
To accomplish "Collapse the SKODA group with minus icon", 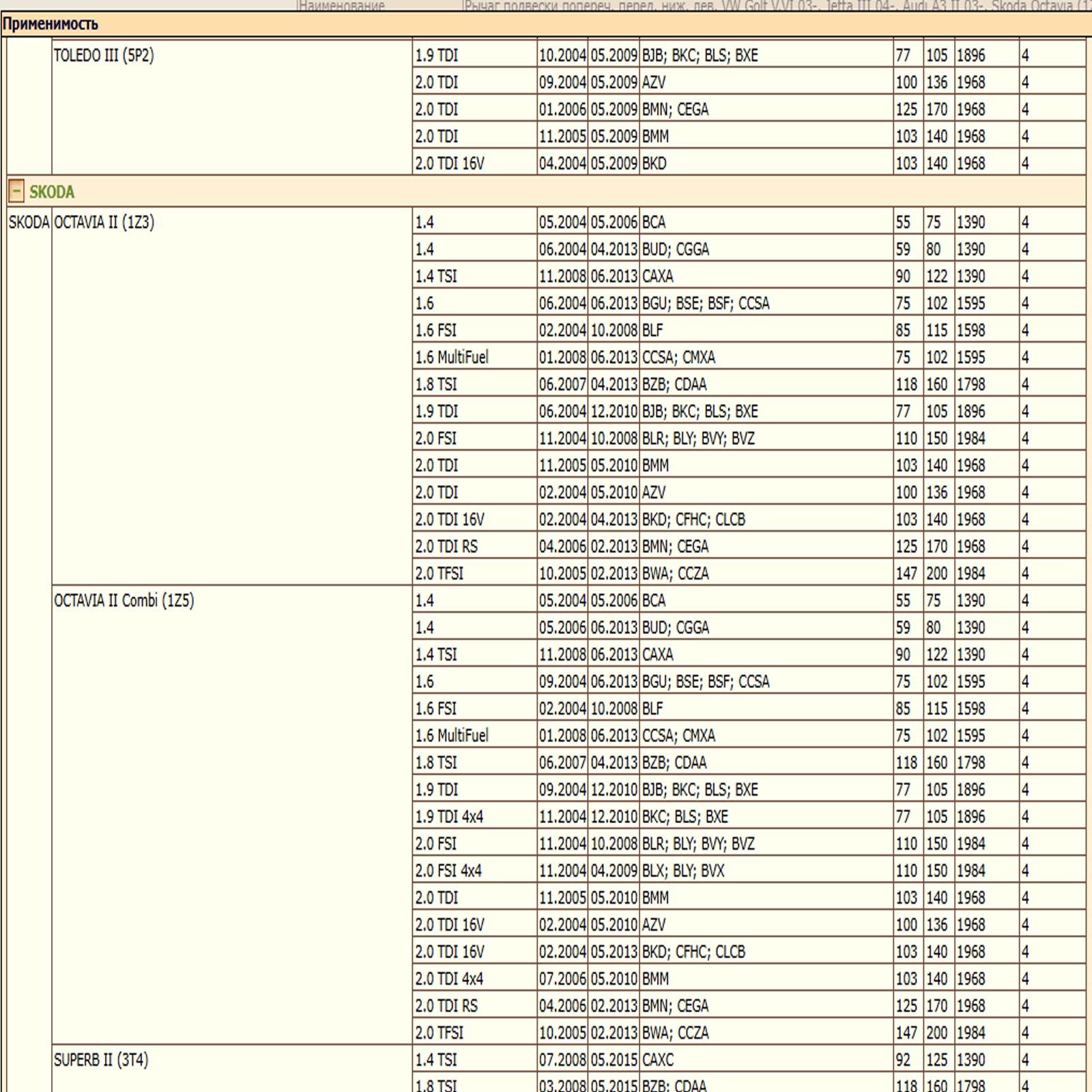I will click(16, 191).
